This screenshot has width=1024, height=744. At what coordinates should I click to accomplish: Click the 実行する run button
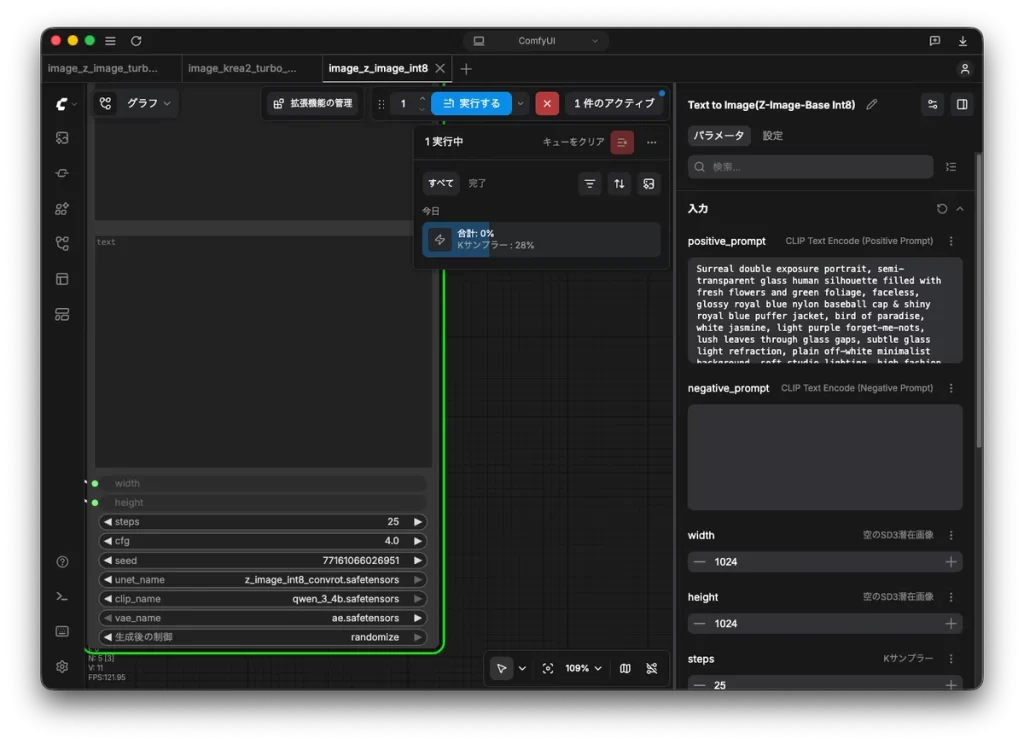click(x=472, y=103)
